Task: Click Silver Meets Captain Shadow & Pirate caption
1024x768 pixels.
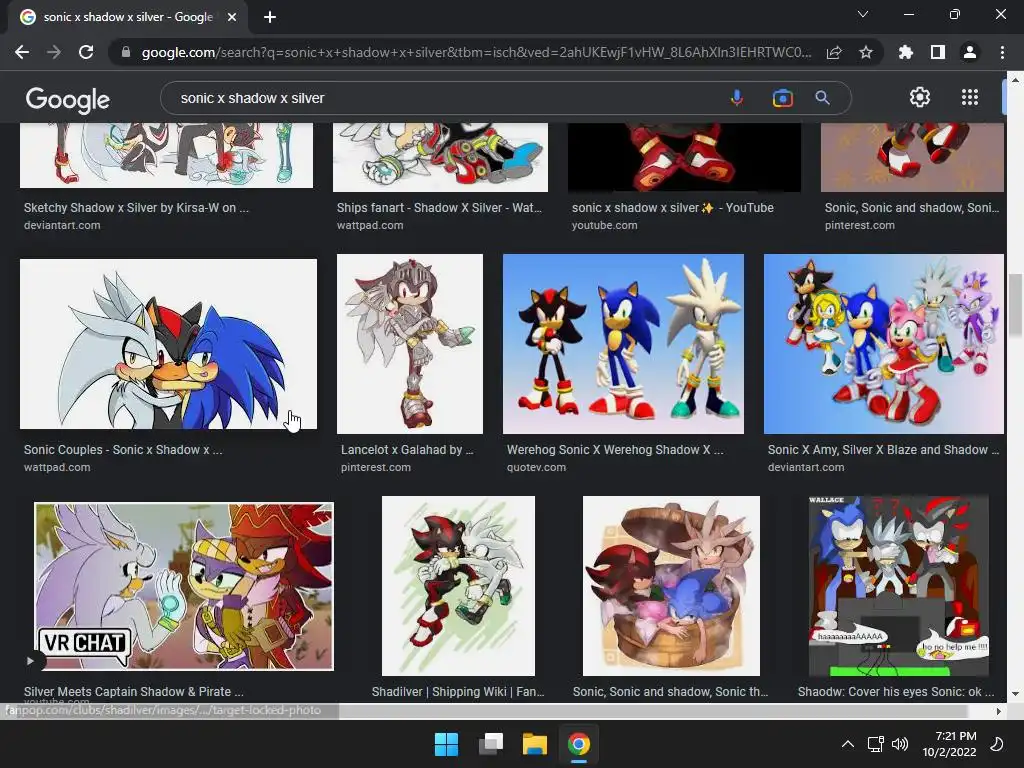Action: click(133, 692)
